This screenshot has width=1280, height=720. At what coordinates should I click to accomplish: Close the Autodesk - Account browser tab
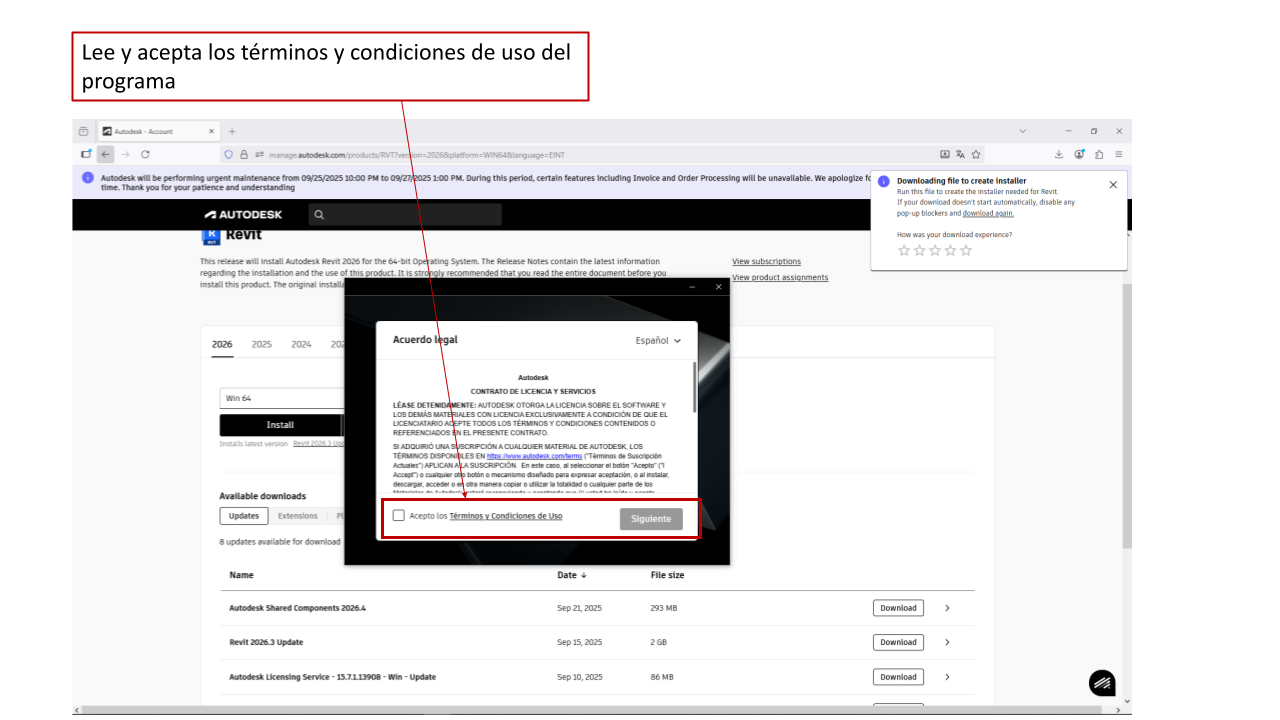[211, 131]
